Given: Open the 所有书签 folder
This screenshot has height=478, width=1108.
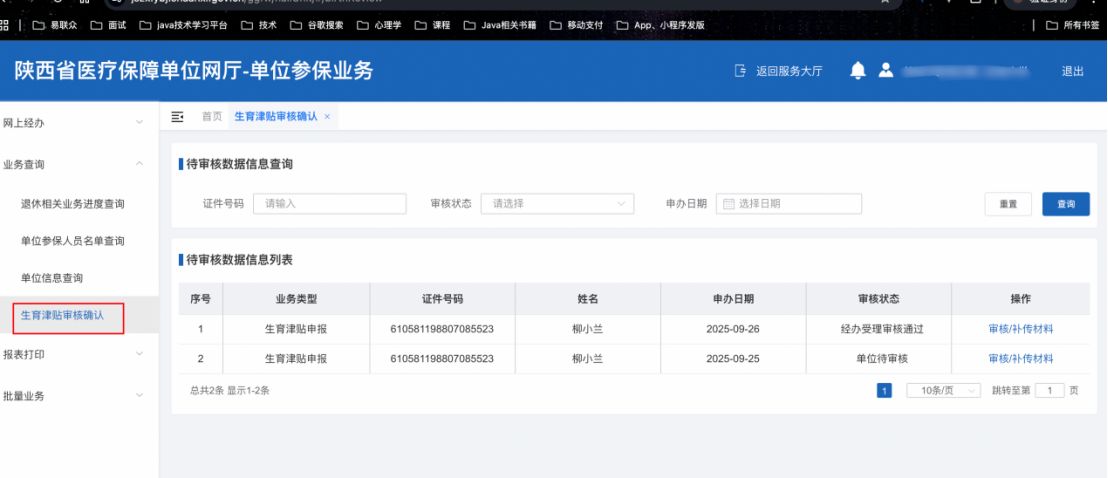Looking at the screenshot, I should tap(1072, 25).
